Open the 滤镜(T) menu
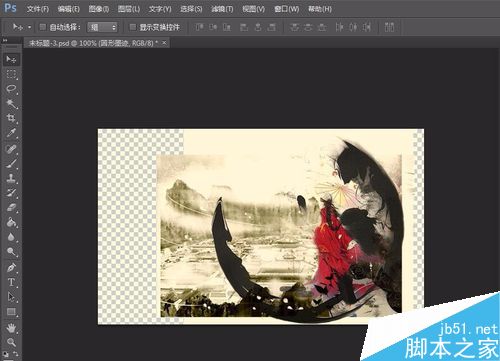500x361 pixels. click(222, 9)
